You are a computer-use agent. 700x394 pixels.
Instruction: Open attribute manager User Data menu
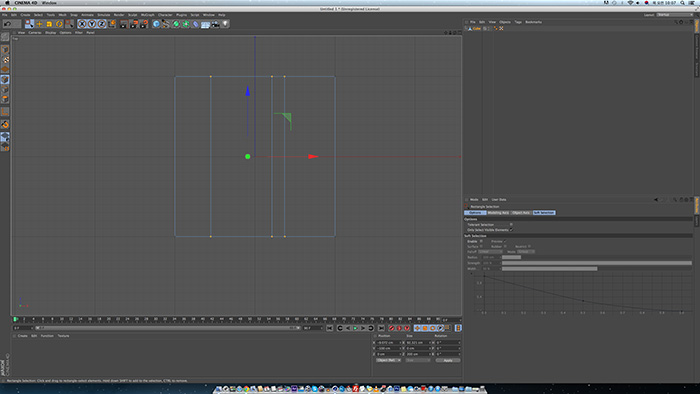tap(499, 199)
